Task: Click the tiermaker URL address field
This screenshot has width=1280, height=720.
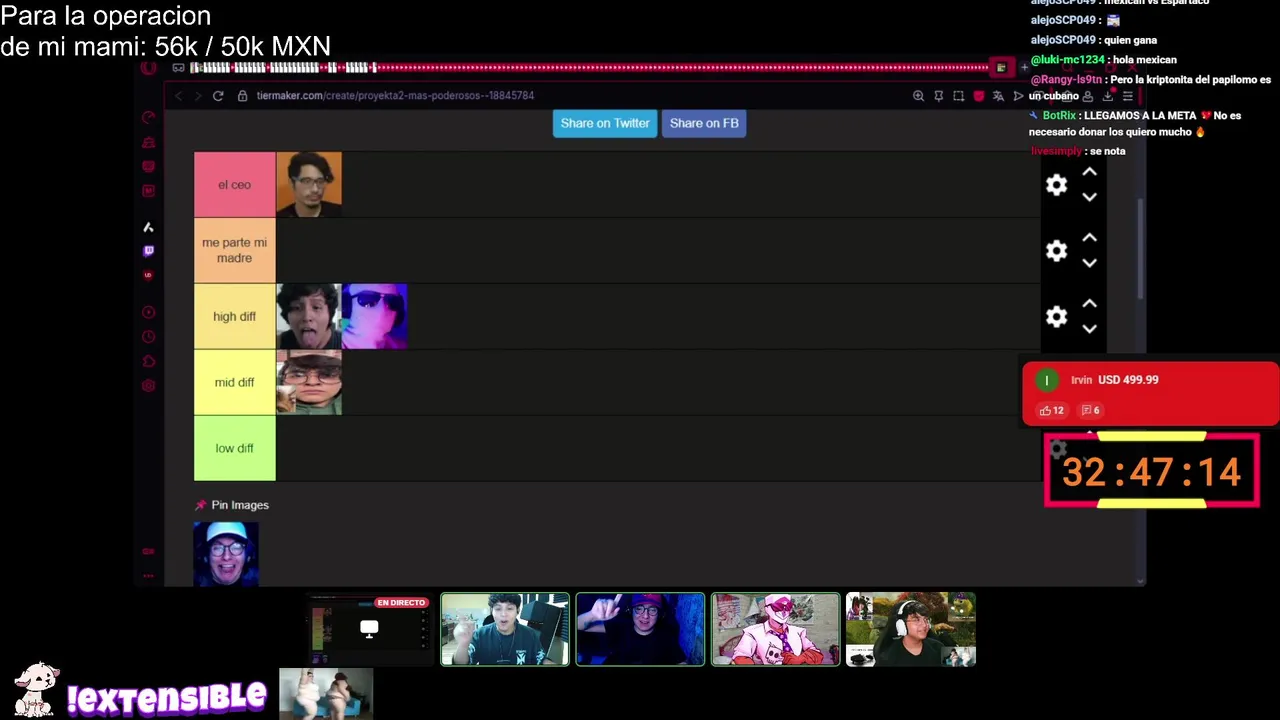Action: [395, 96]
